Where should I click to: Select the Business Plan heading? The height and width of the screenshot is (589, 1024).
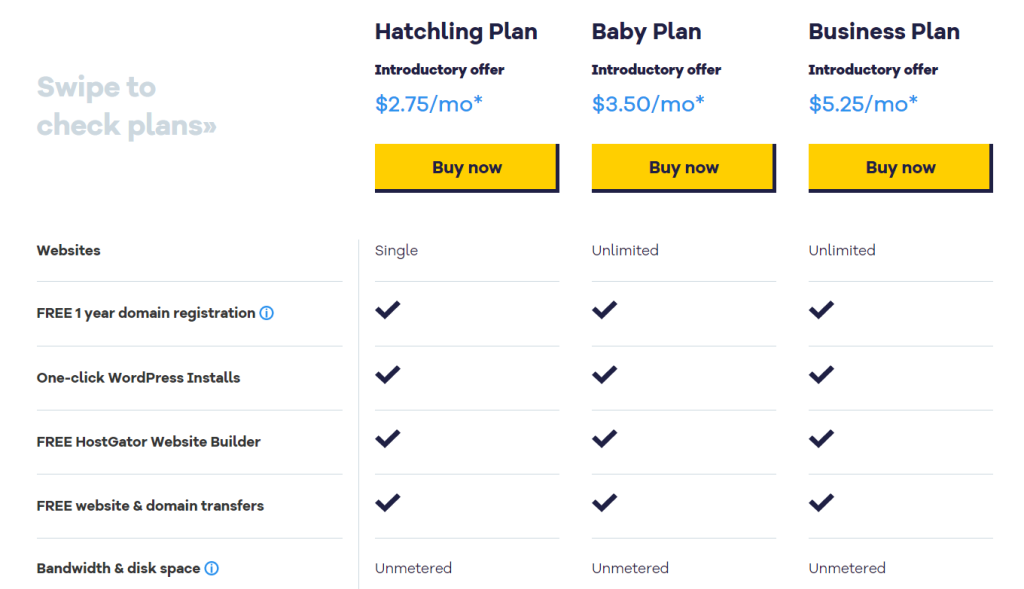[884, 31]
